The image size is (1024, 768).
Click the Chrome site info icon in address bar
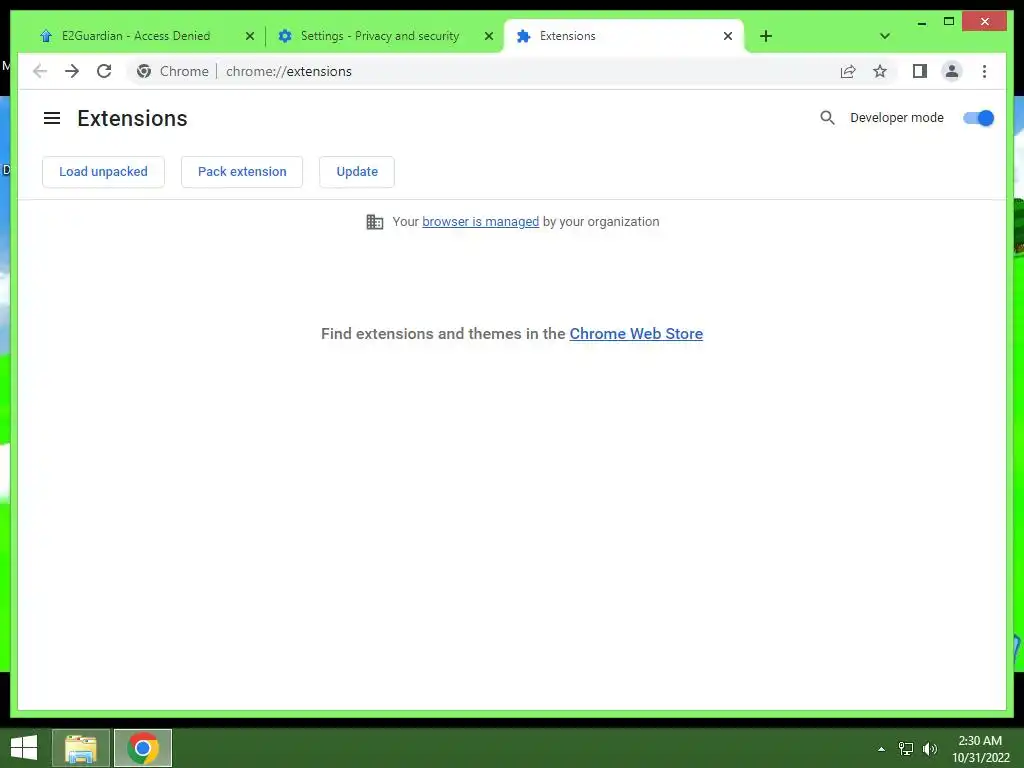(144, 71)
